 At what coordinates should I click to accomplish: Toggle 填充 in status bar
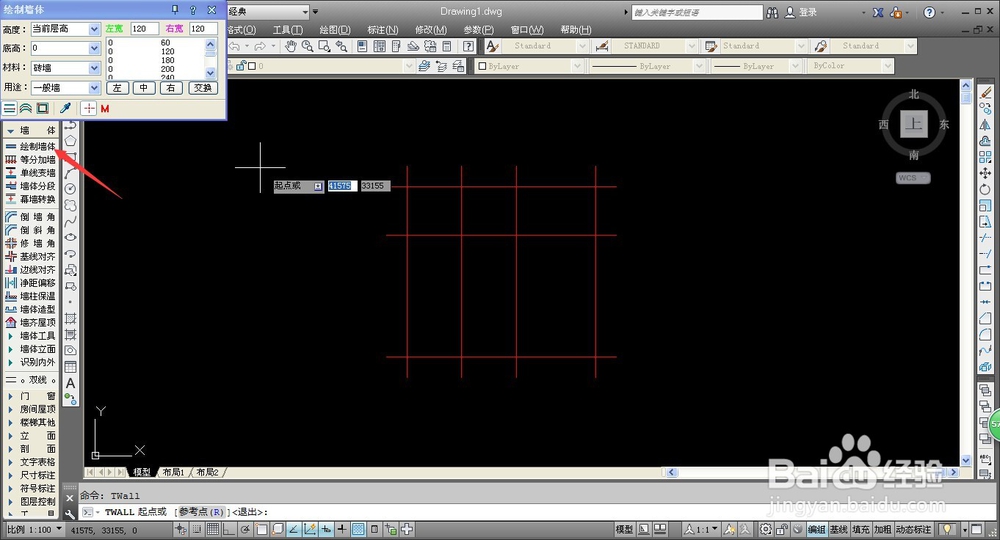click(861, 529)
